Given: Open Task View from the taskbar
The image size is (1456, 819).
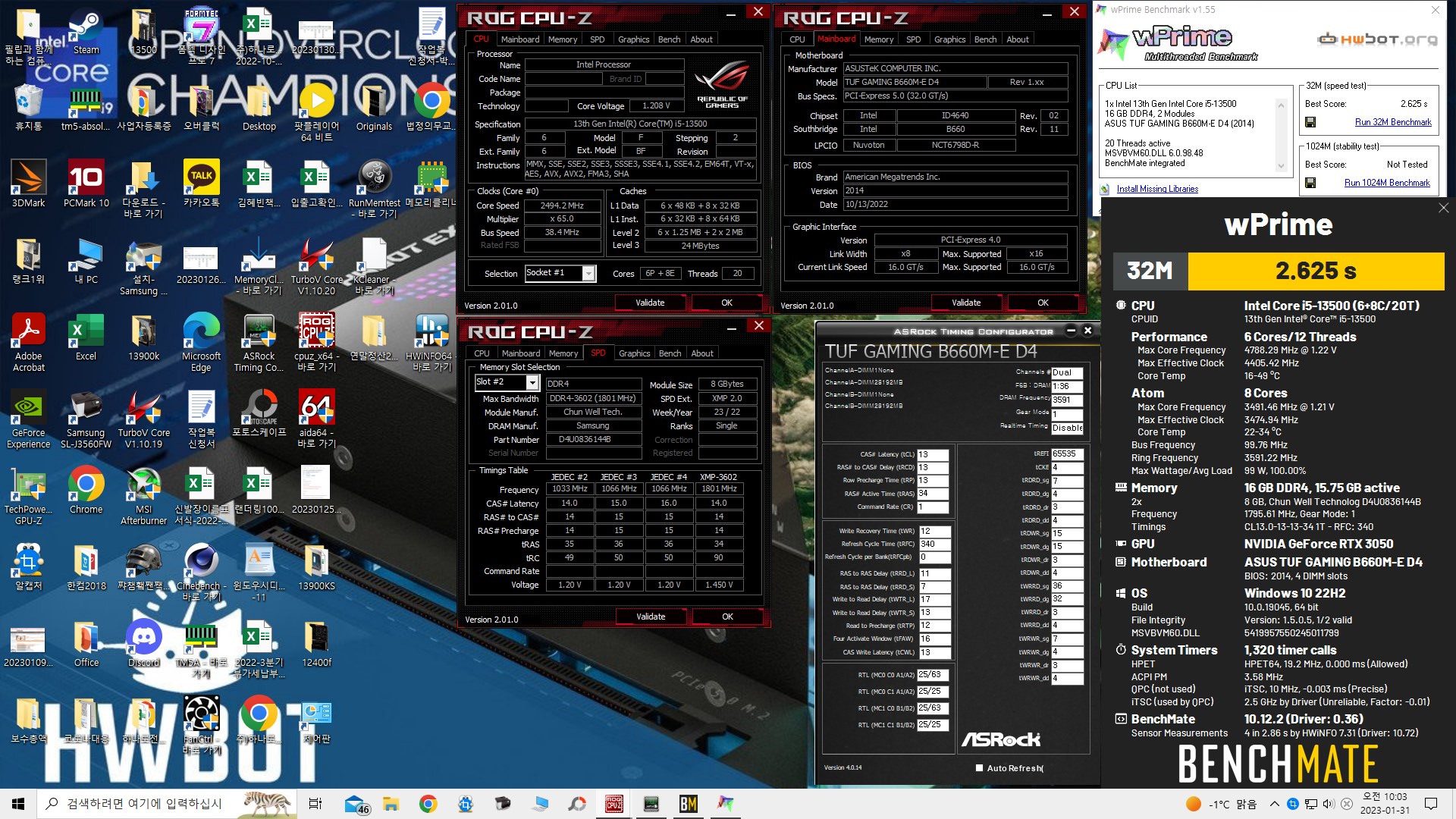Looking at the screenshot, I should pyautogui.click(x=316, y=804).
